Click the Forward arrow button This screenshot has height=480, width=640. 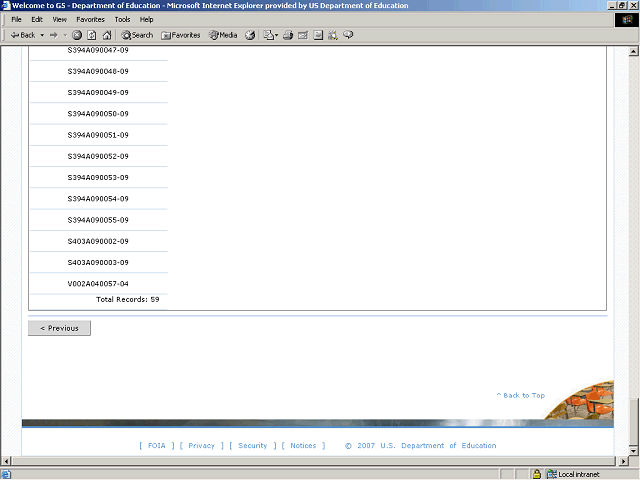point(53,35)
